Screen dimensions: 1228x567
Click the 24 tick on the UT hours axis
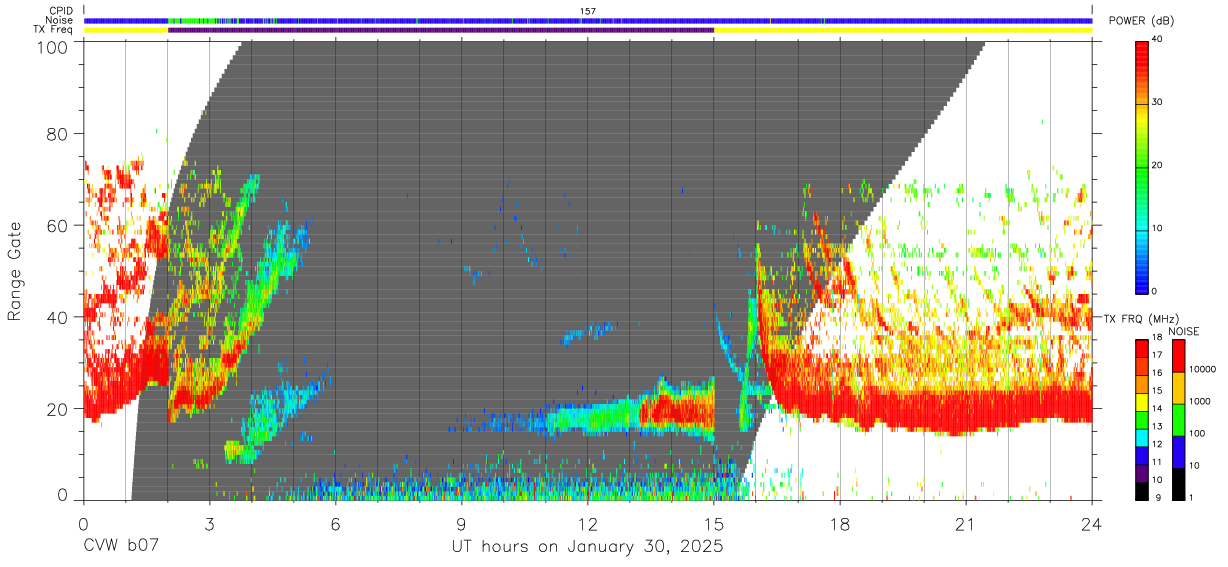tap(1092, 522)
